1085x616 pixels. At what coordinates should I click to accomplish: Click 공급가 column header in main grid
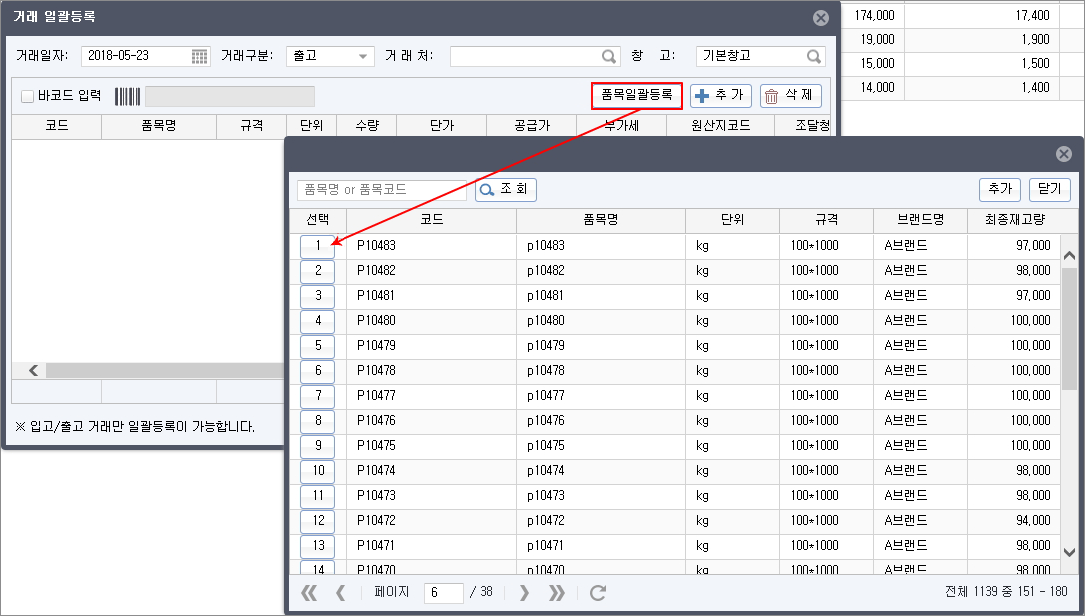[x=531, y=126]
